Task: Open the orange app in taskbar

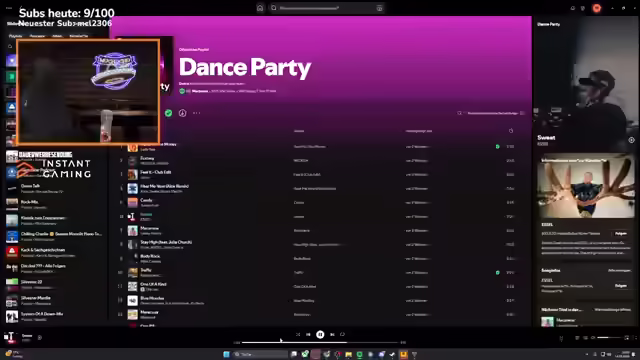Action: [403, 354]
